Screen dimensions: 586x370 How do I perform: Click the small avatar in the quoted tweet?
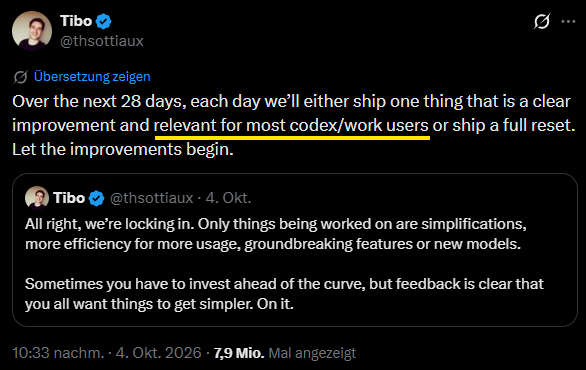pos(37,198)
